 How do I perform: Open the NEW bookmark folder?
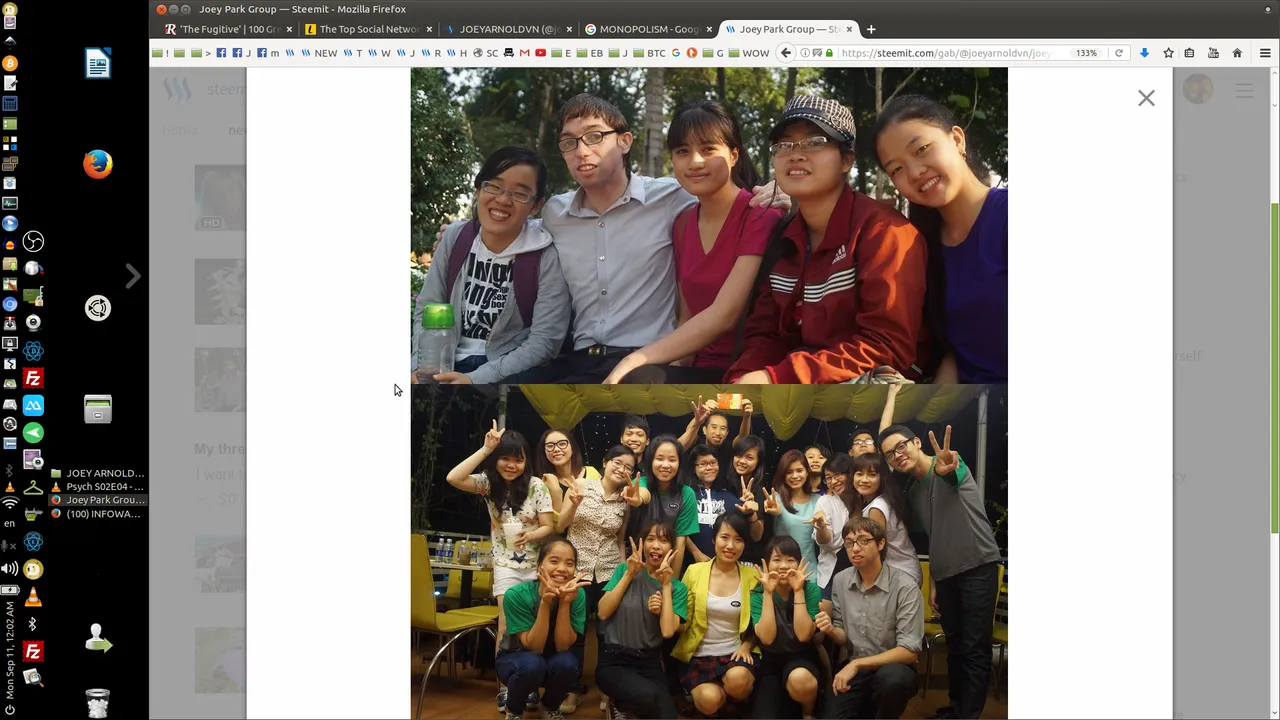tap(320, 53)
